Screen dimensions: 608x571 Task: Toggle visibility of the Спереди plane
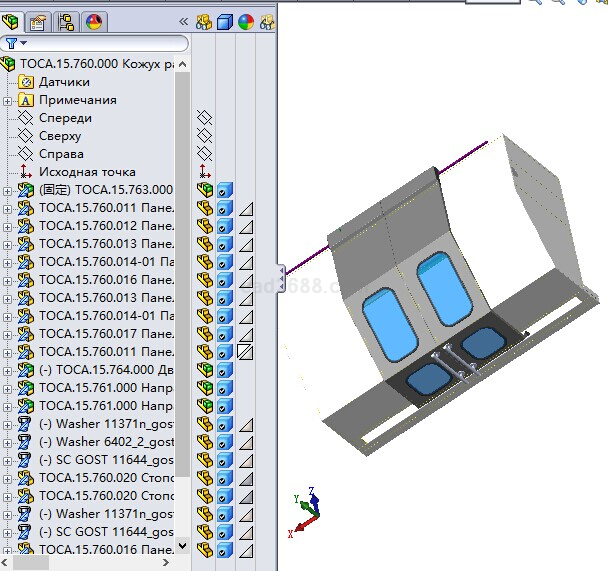point(205,118)
